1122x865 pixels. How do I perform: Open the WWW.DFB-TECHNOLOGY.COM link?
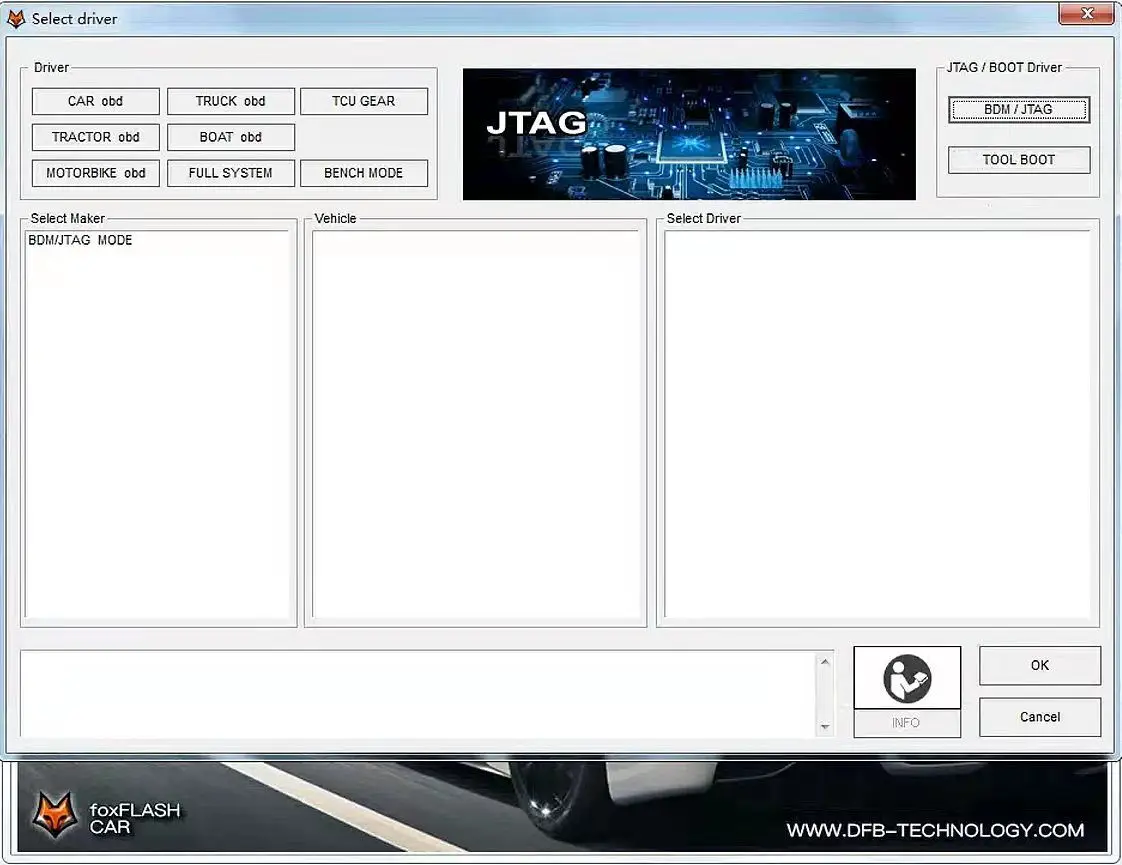coord(935,830)
